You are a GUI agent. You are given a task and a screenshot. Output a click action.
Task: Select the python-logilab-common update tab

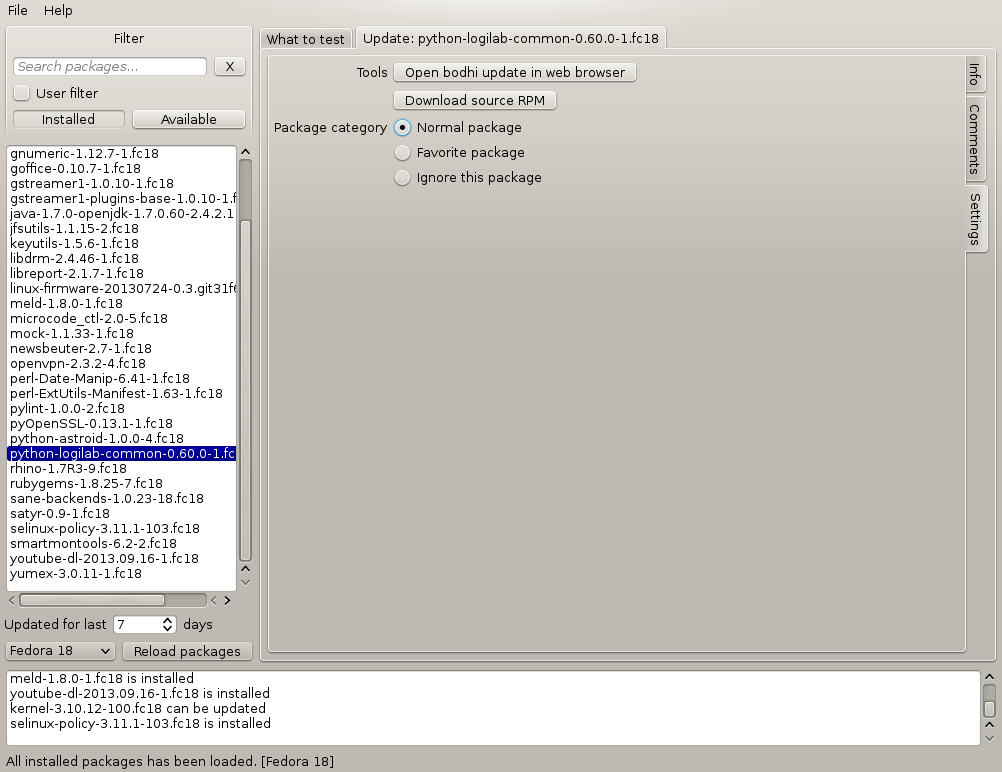tap(511, 38)
